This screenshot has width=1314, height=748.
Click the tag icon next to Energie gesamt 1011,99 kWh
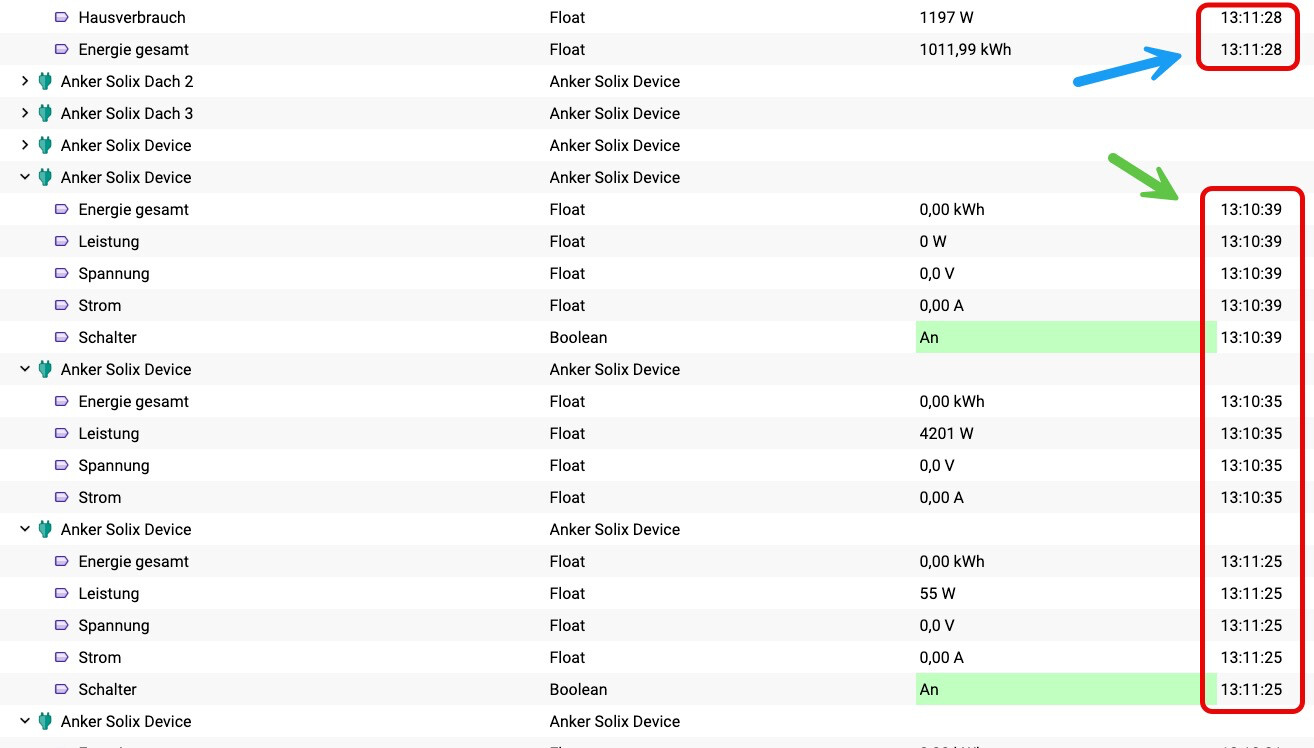tap(62, 49)
